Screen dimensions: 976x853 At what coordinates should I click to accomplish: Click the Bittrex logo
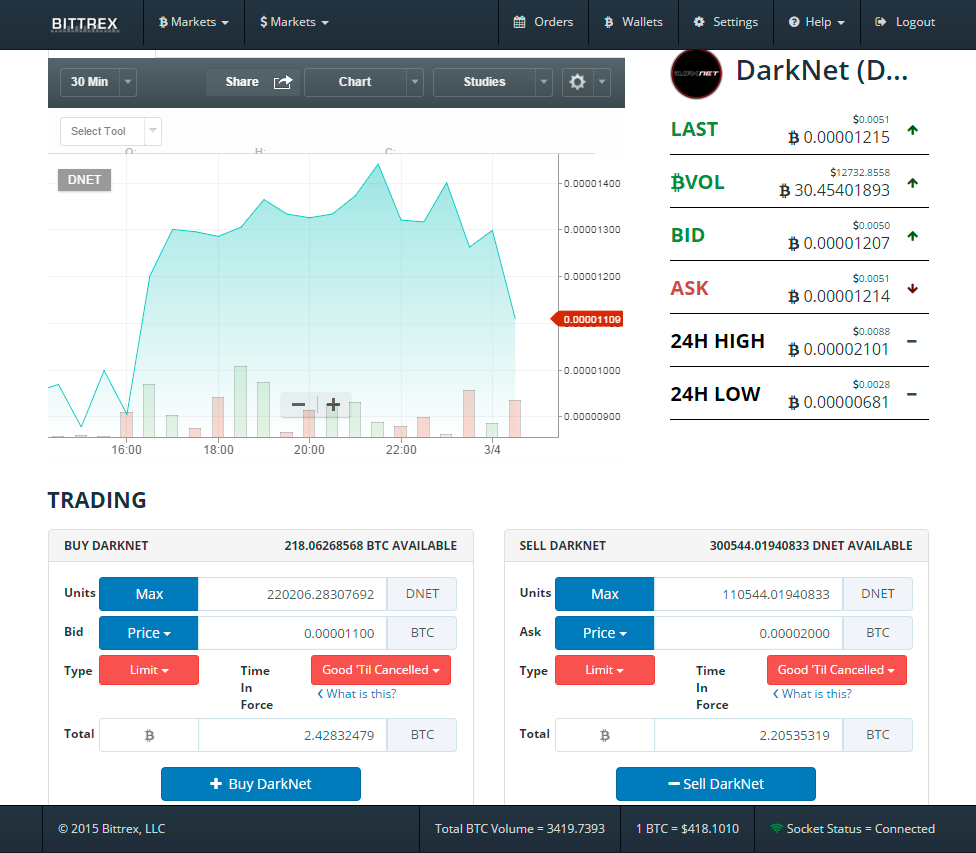pyautogui.click(x=85, y=24)
